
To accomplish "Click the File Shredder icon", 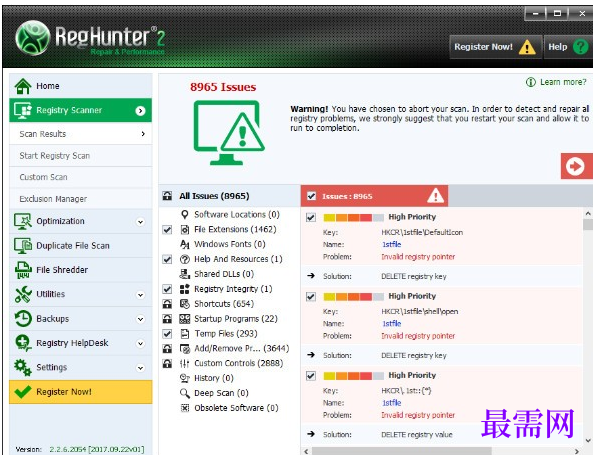I will pyautogui.click(x=23, y=270).
